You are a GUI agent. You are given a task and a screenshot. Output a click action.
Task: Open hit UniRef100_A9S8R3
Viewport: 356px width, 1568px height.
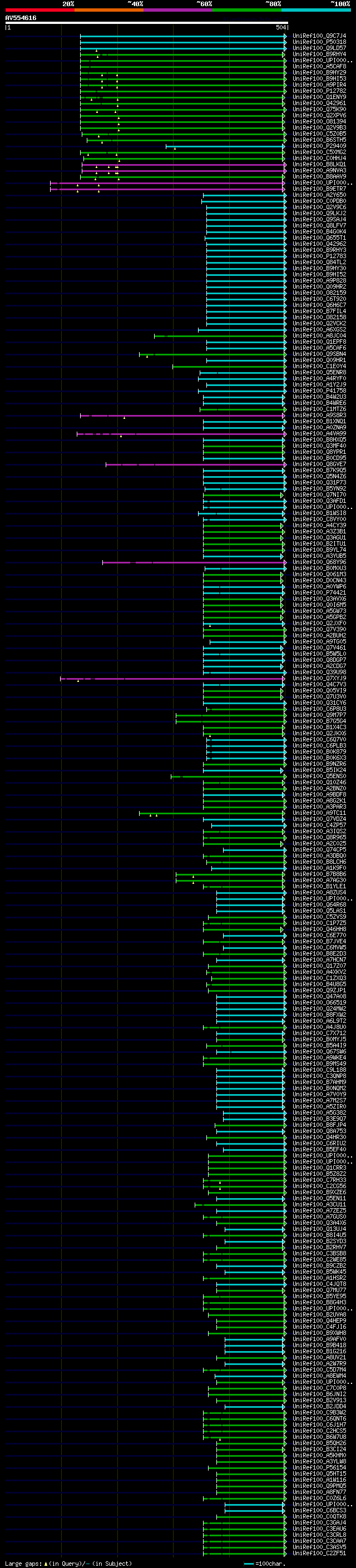coord(319,415)
